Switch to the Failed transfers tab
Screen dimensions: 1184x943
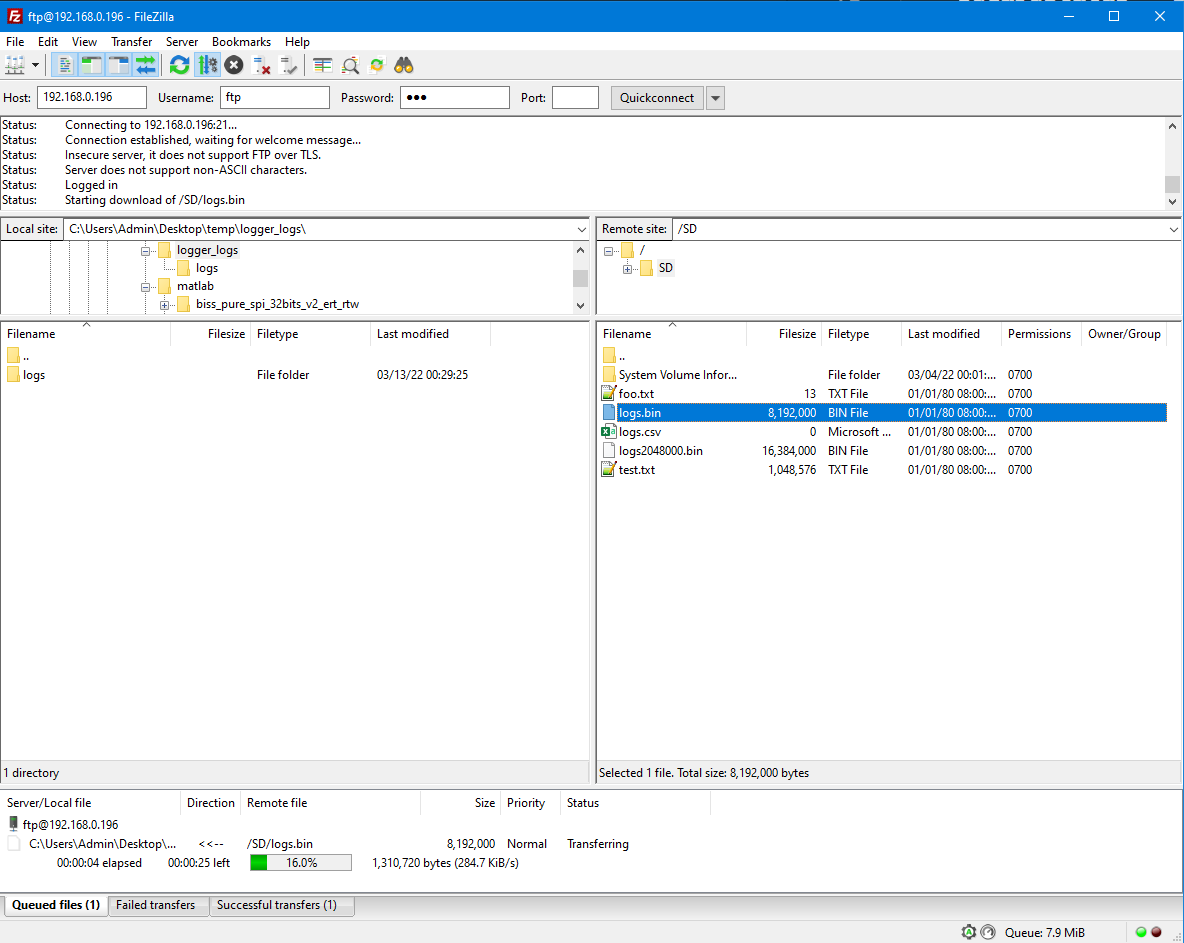[156, 905]
